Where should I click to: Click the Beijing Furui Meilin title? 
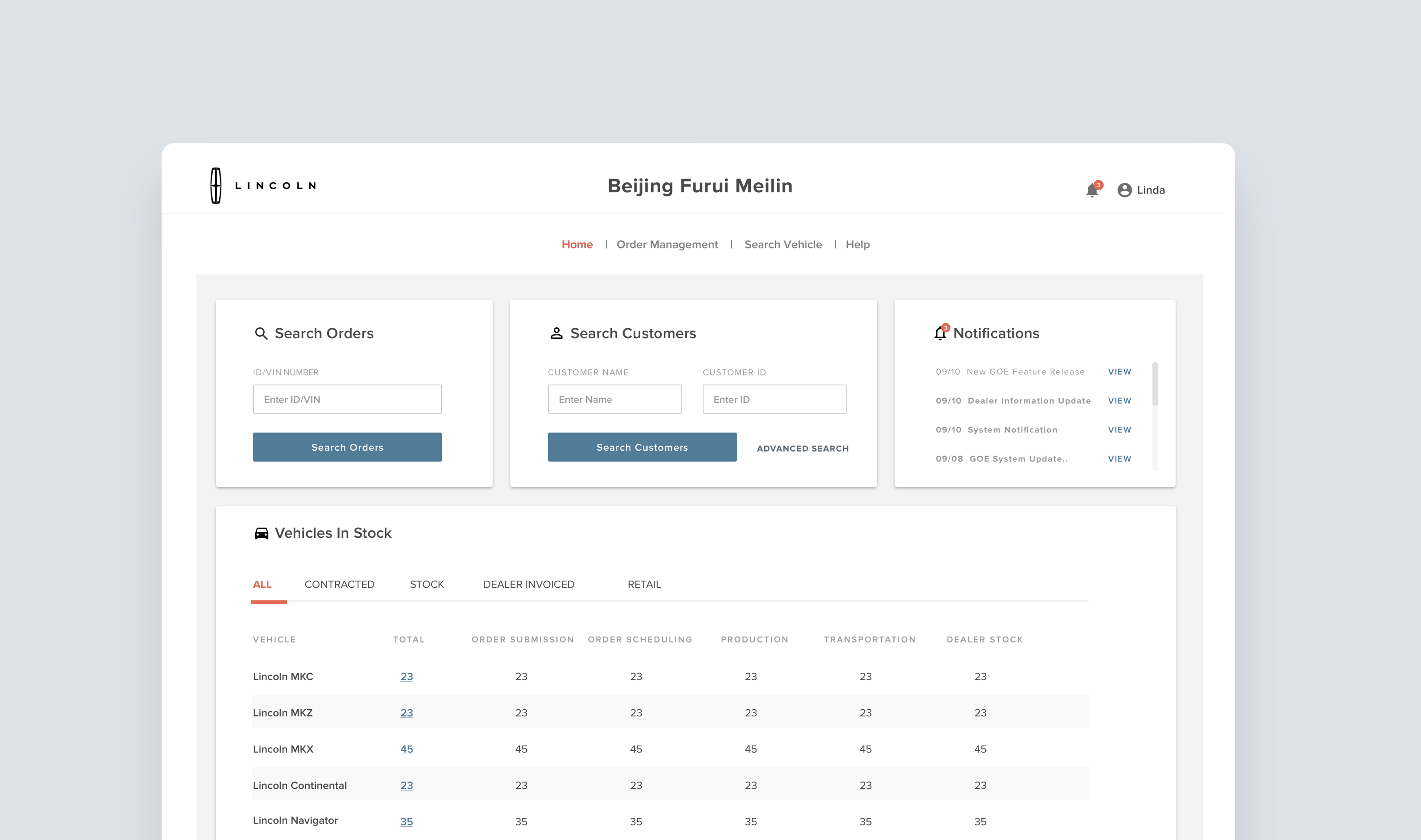[x=700, y=186]
